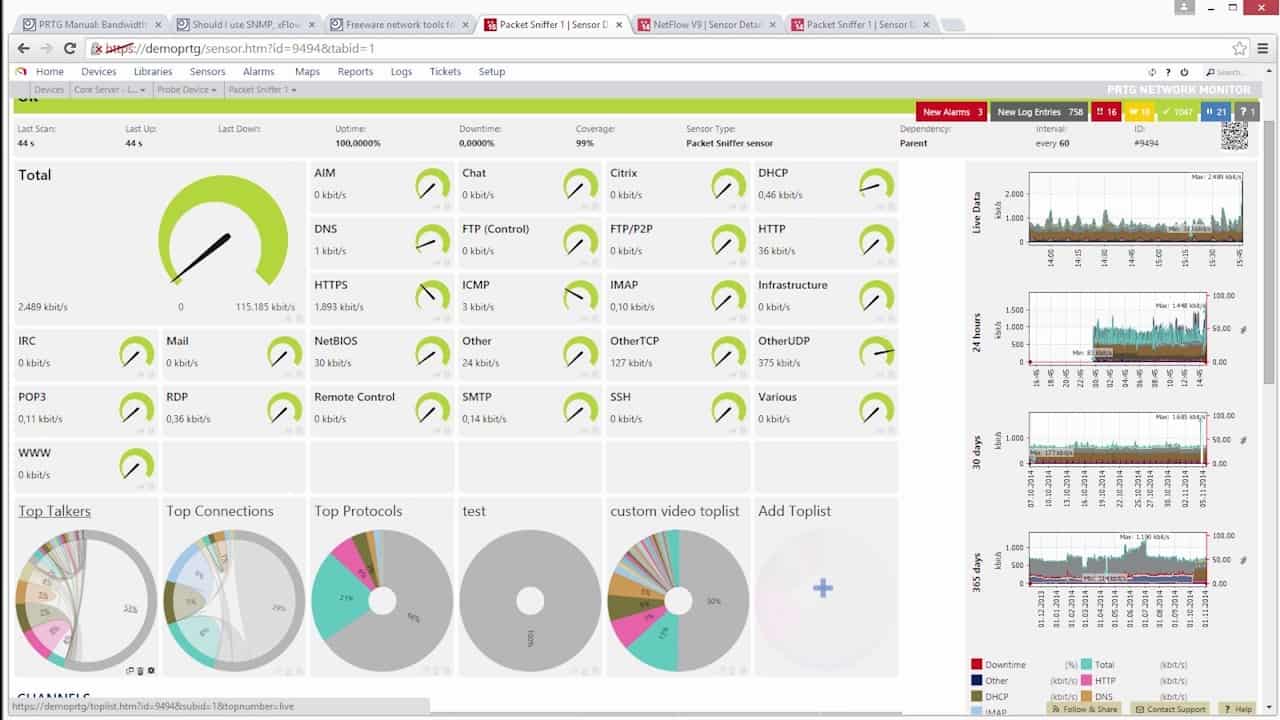The image size is (1280, 720).
Task: Click the trash icon on Top Talkers
Action: click(140, 670)
